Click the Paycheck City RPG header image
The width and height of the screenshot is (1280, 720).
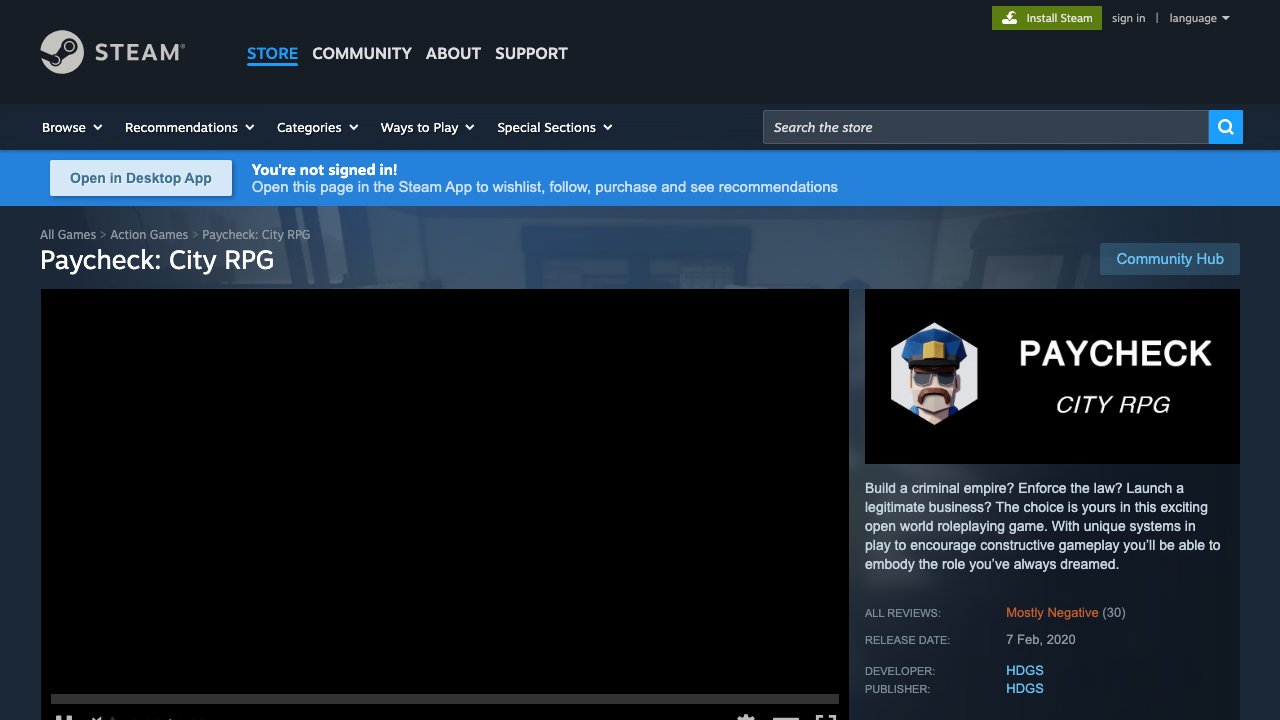1051,376
